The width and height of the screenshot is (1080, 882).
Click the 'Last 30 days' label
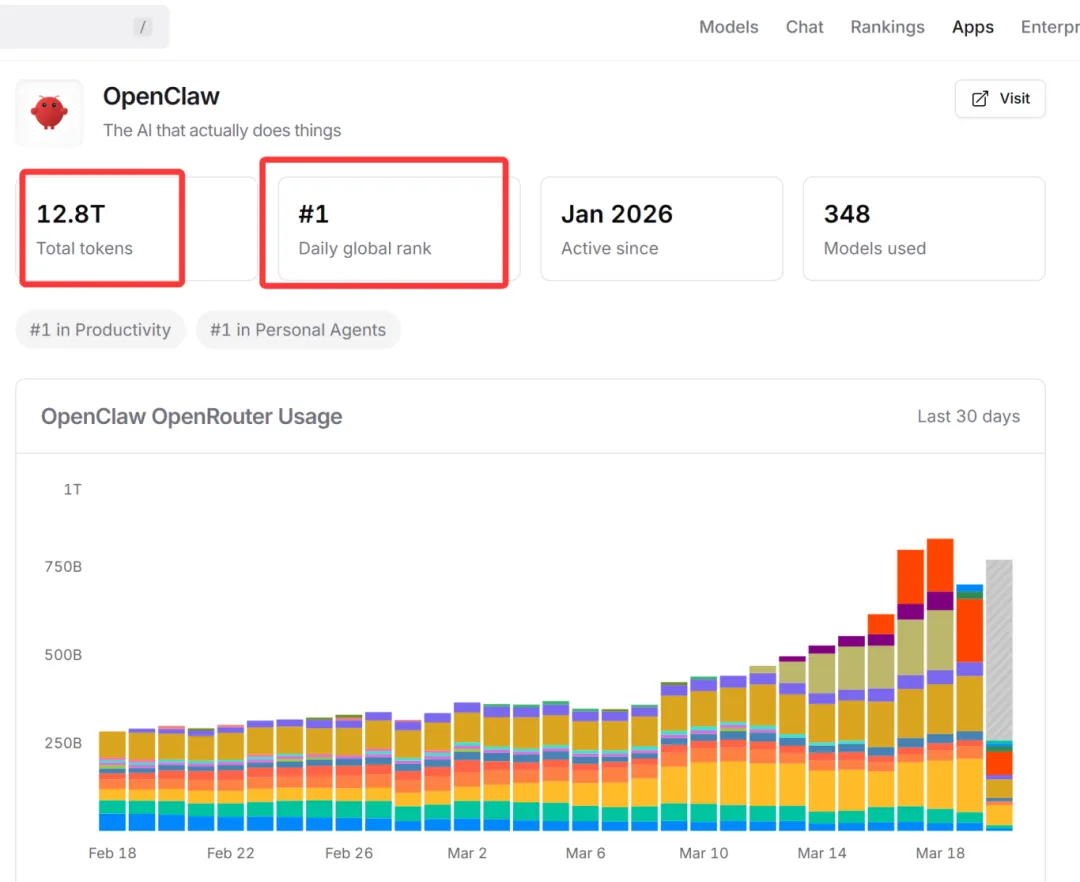coord(968,417)
